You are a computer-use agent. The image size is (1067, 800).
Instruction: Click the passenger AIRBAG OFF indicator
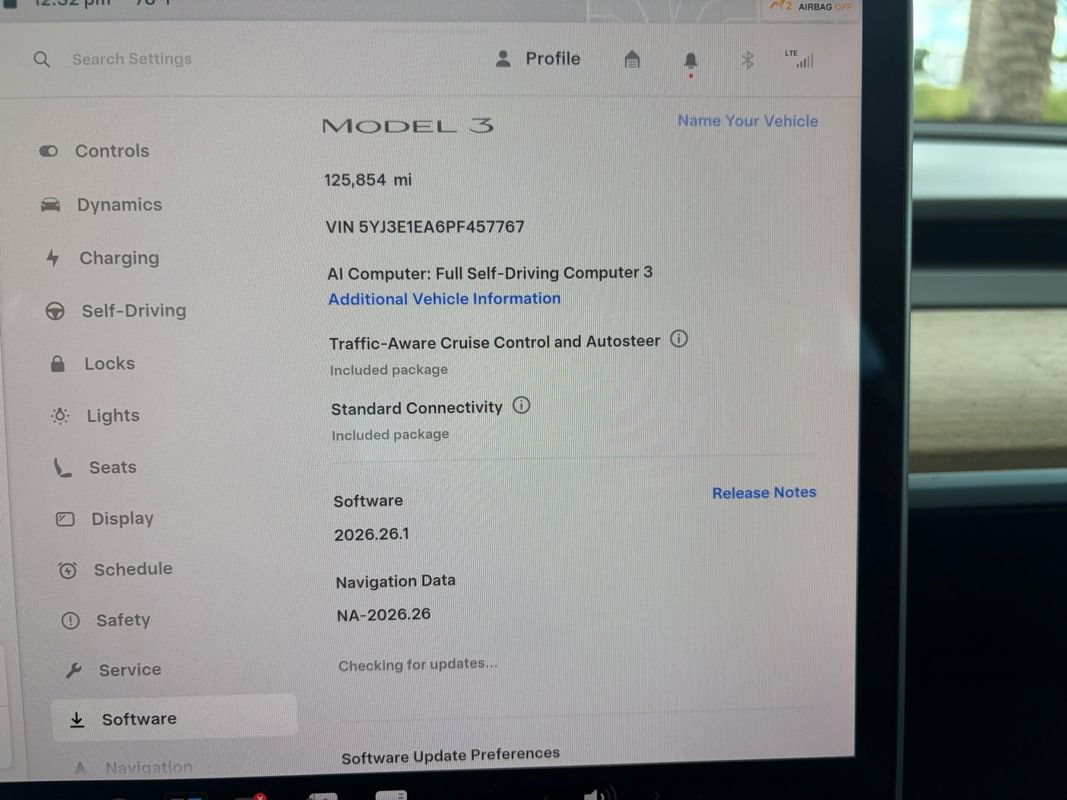[811, 7]
